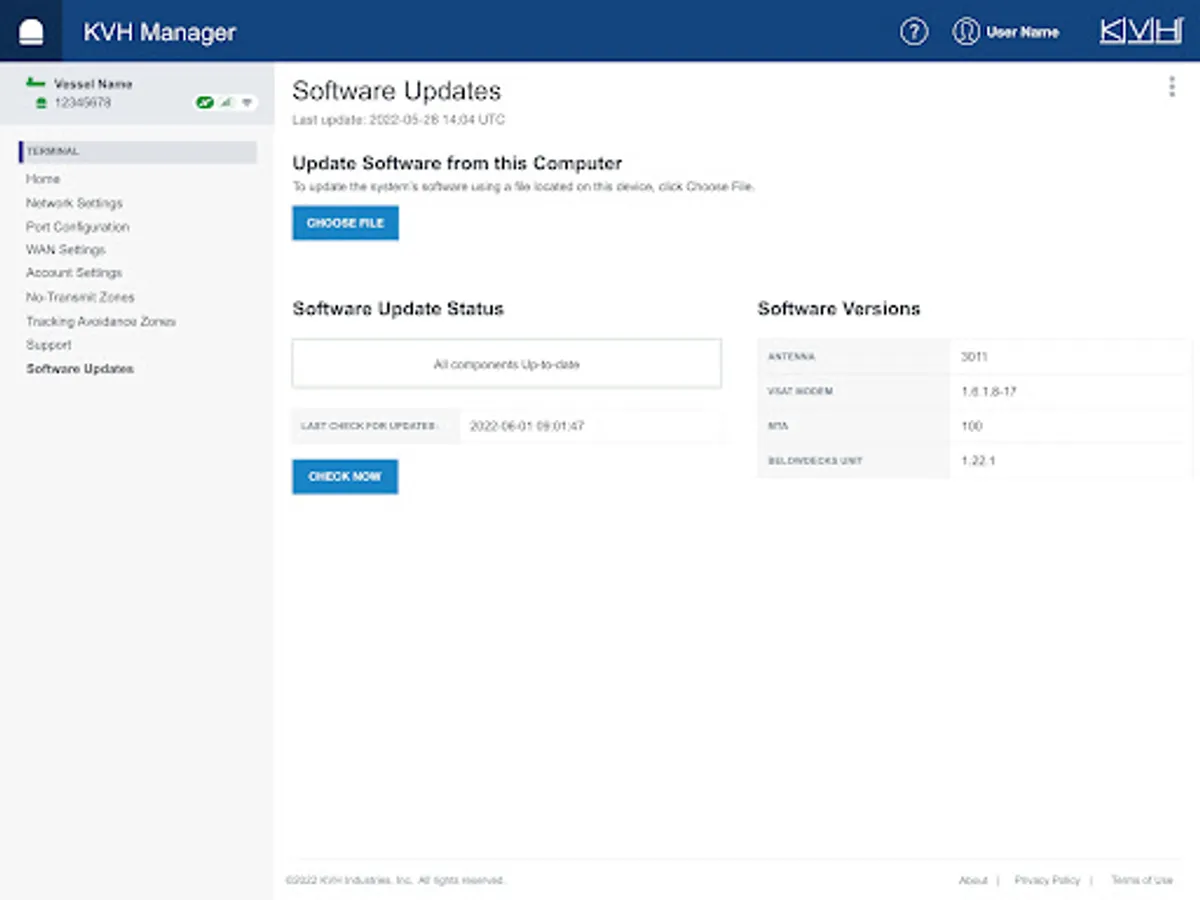This screenshot has height=900, width=1200.
Task: Click the All components Up-to-date status box
Action: (x=507, y=364)
